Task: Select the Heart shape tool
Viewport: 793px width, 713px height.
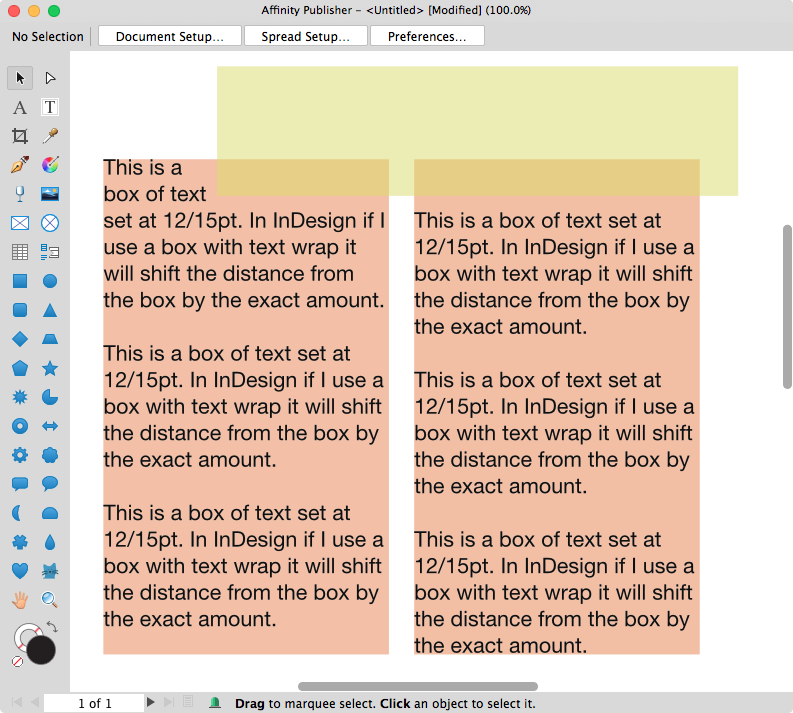Action: pyautogui.click(x=20, y=571)
